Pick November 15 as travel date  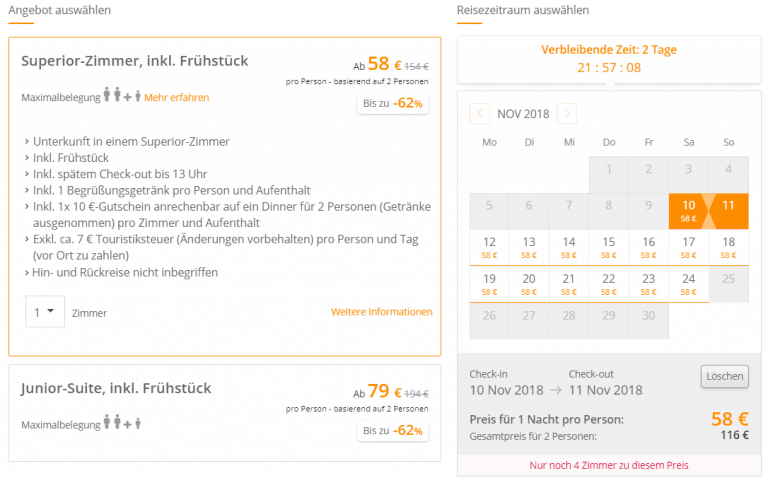click(x=609, y=247)
